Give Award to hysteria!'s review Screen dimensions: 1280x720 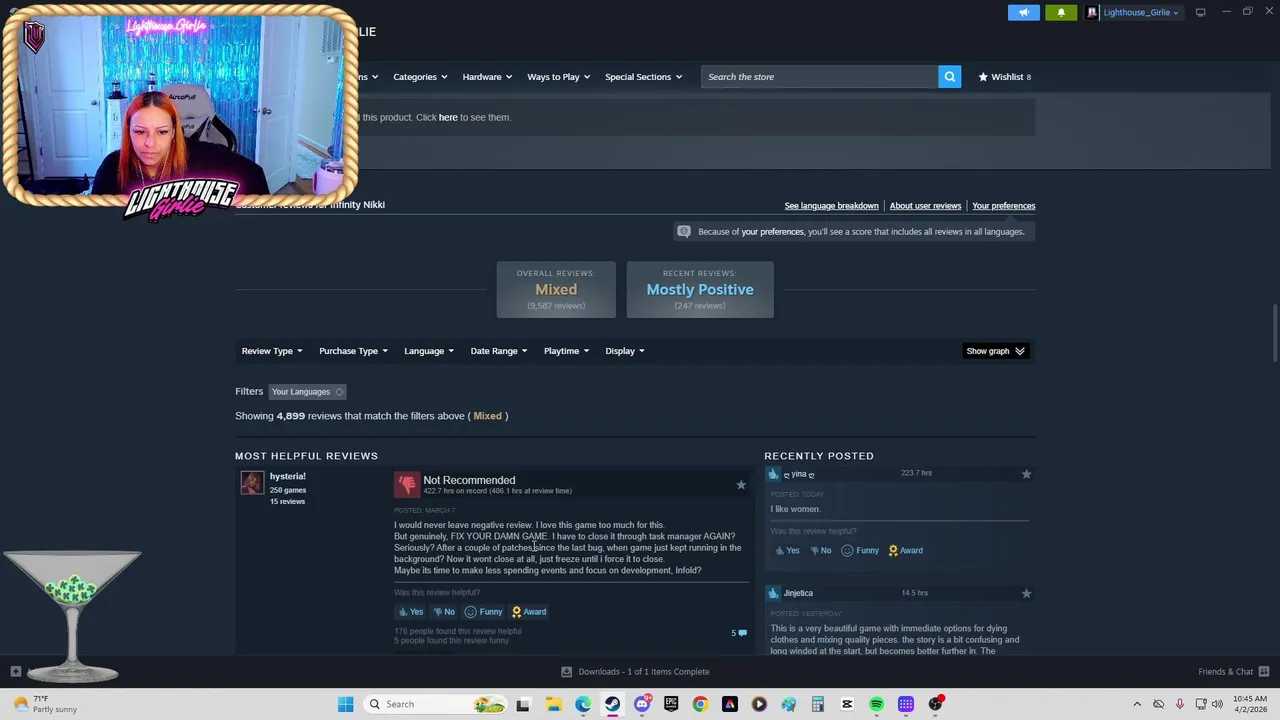coord(529,612)
